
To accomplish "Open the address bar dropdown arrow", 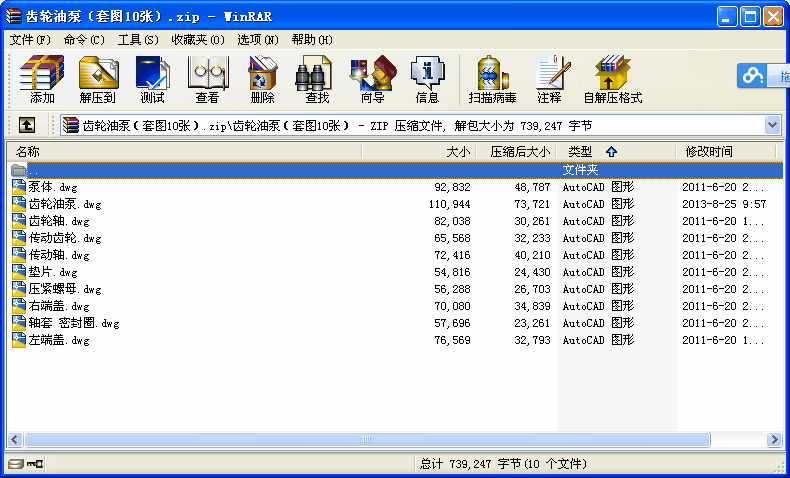I will 772,125.
